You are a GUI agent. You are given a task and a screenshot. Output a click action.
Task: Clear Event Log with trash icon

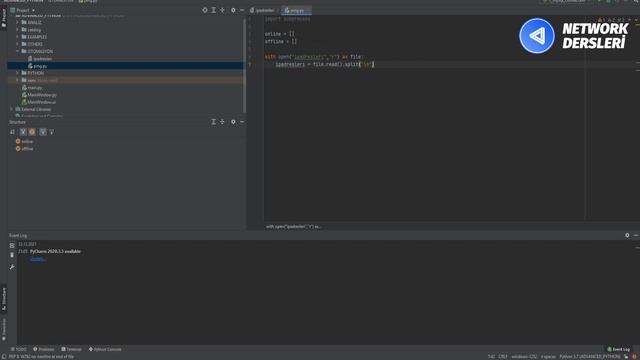(x=12, y=255)
